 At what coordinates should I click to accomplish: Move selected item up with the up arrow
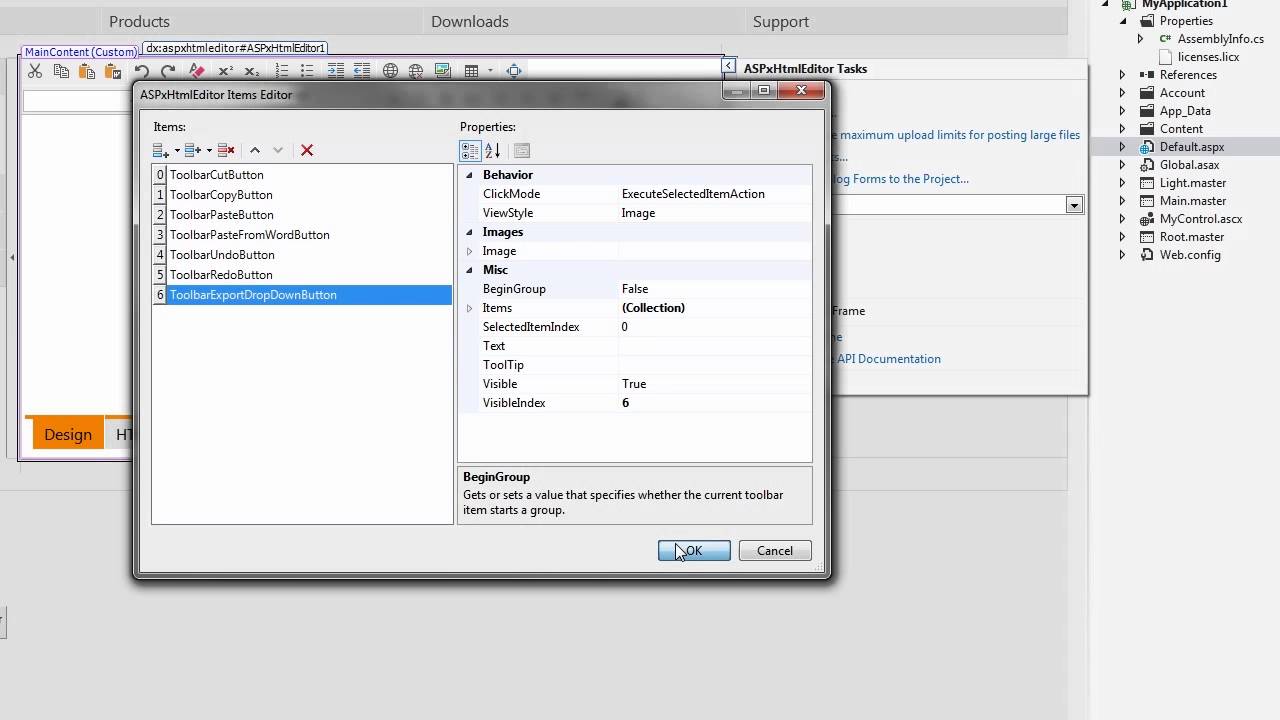255,150
